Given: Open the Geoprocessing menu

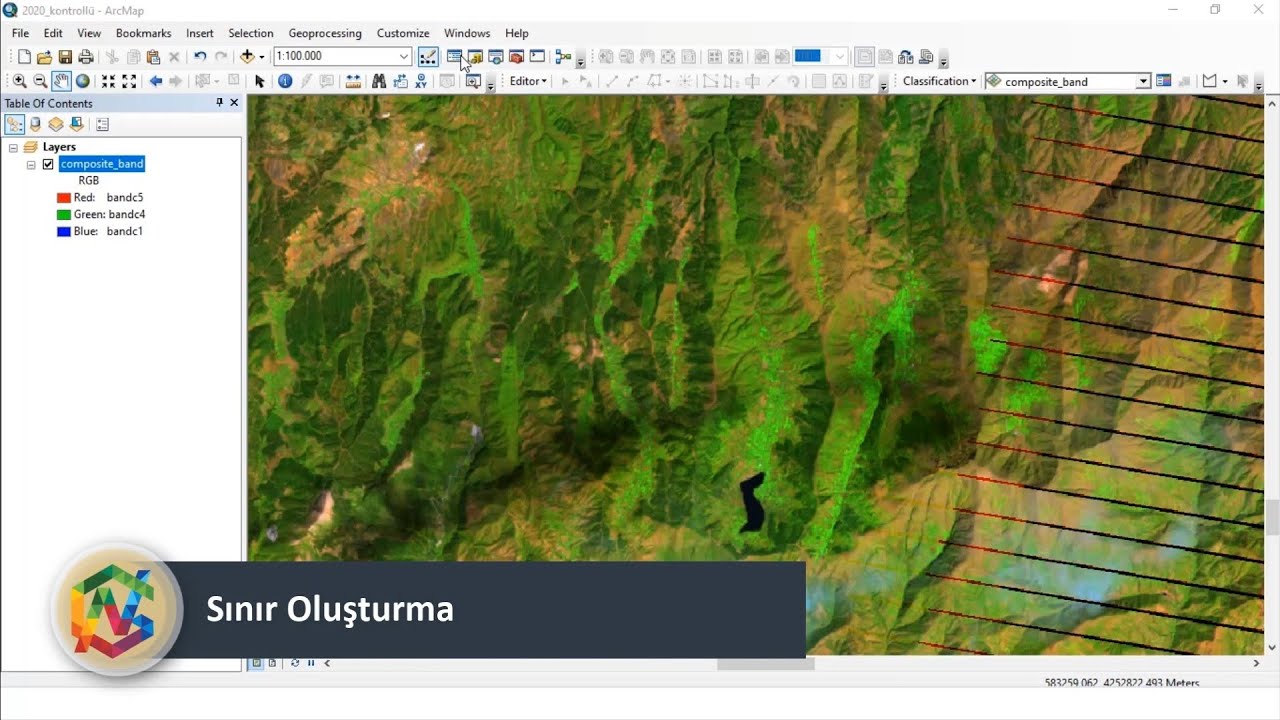Looking at the screenshot, I should (325, 33).
